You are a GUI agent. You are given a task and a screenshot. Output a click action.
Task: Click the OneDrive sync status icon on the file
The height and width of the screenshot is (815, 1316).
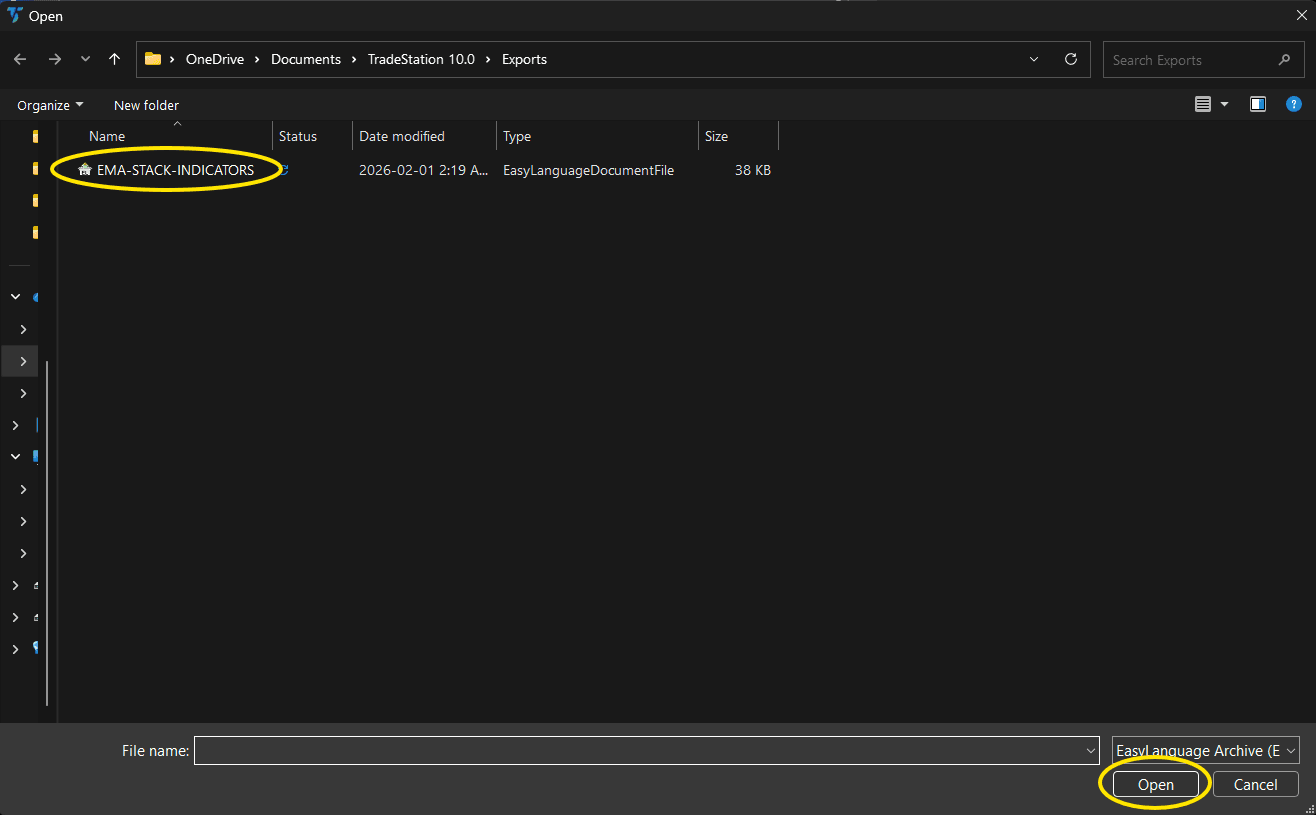(x=283, y=170)
